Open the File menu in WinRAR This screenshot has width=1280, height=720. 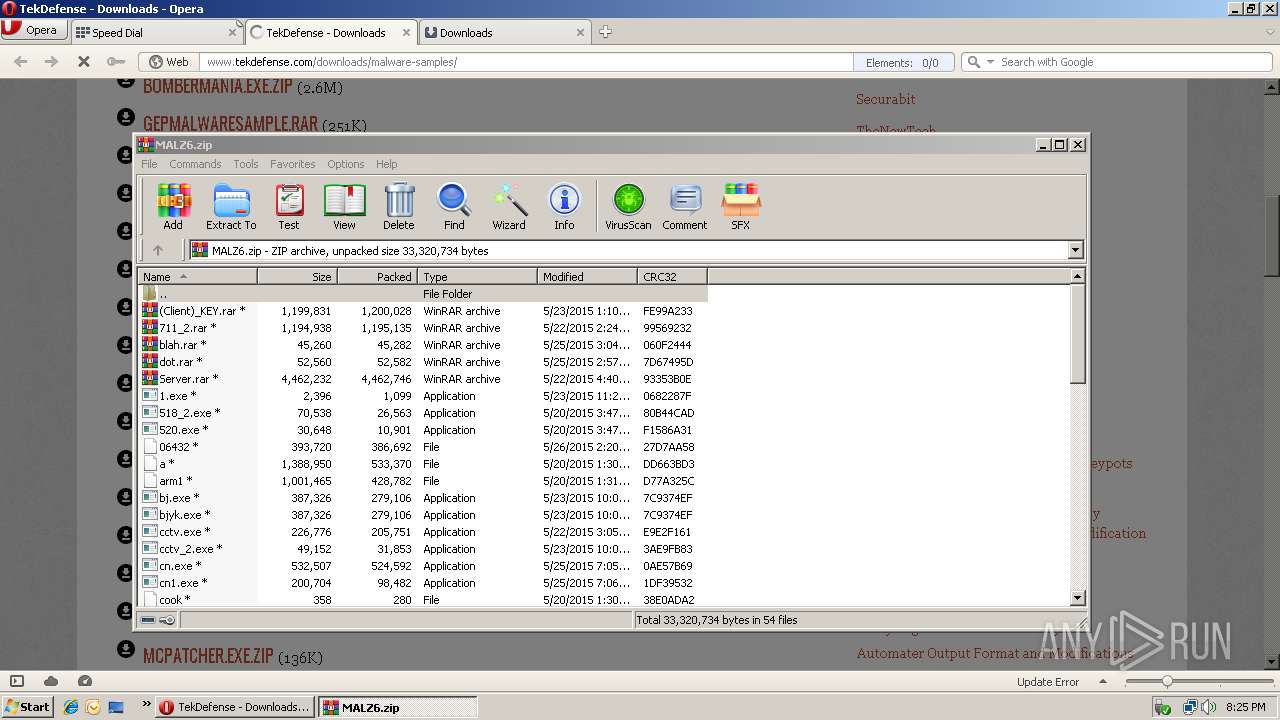(149, 164)
